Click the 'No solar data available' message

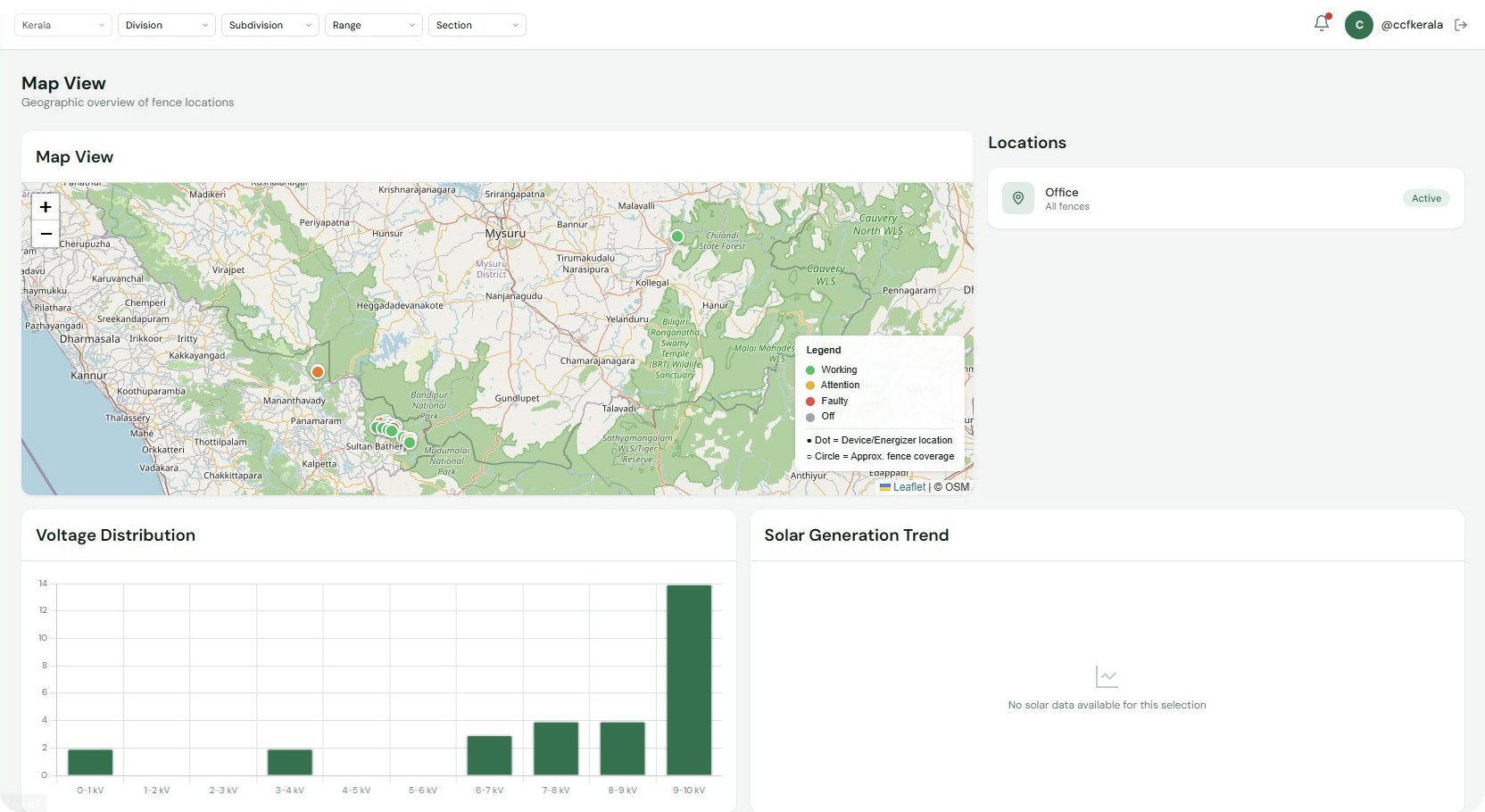coord(1107,705)
